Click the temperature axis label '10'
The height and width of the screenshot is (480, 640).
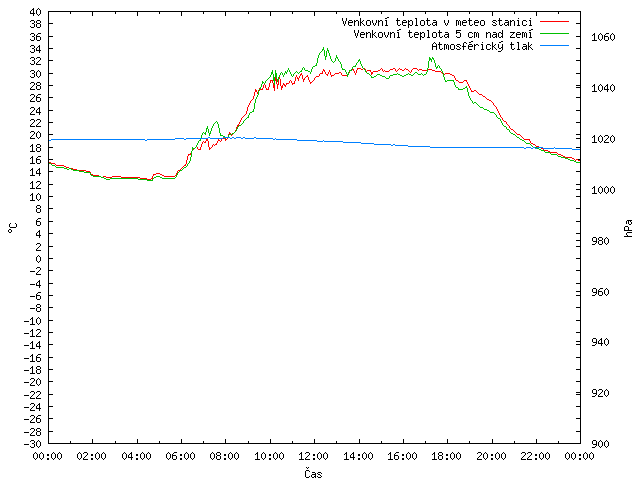click(x=36, y=197)
